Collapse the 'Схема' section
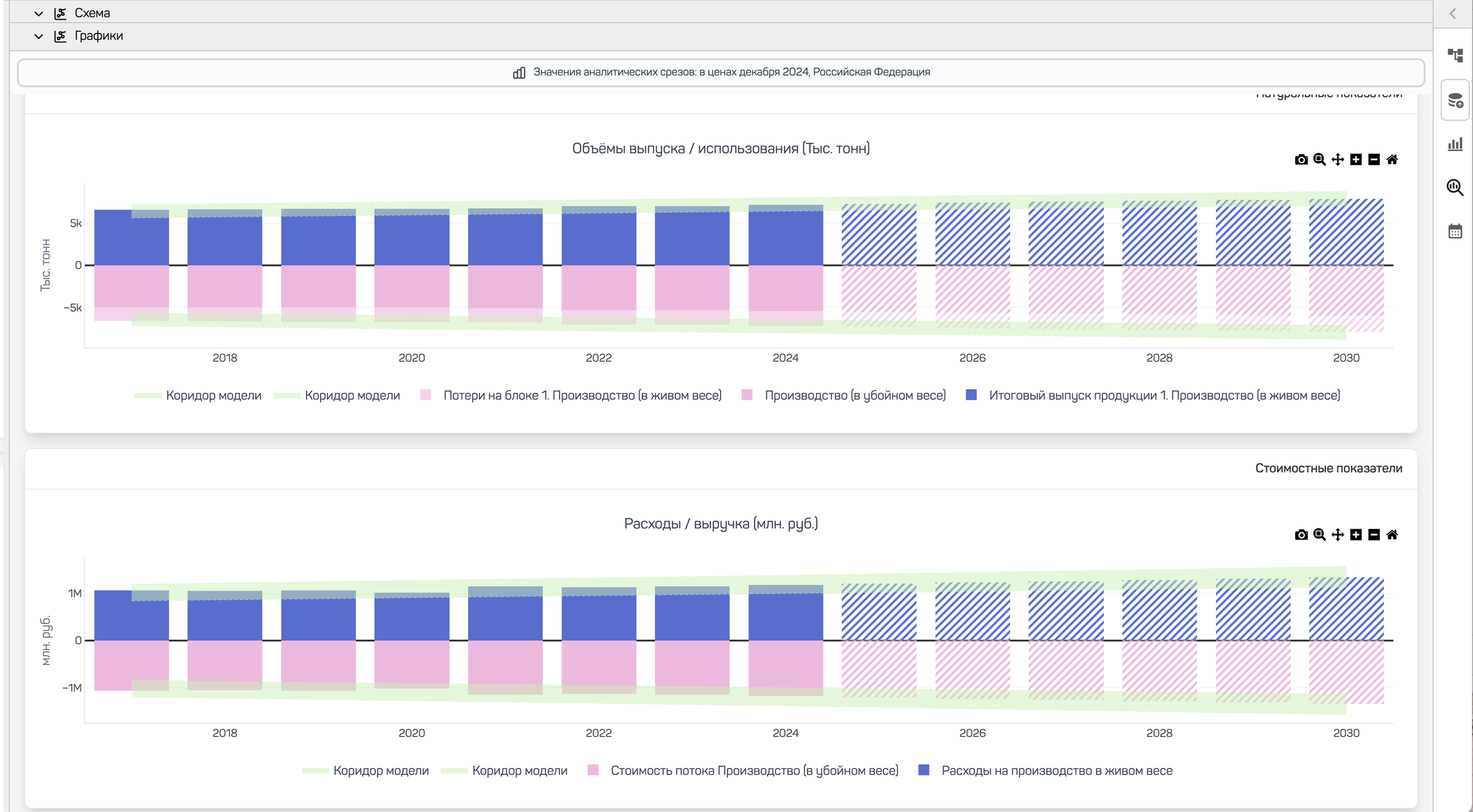Image resolution: width=1473 pixels, height=812 pixels. coord(39,14)
